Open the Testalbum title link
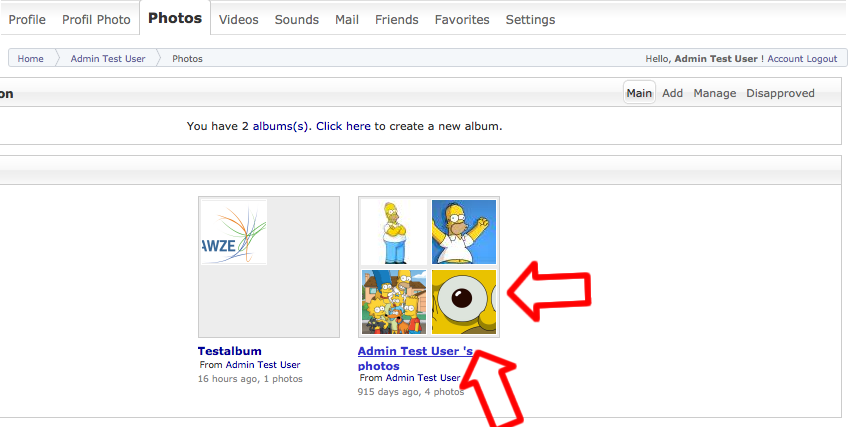Image resolution: width=848 pixels, height=427 pixels. point(230,351)
